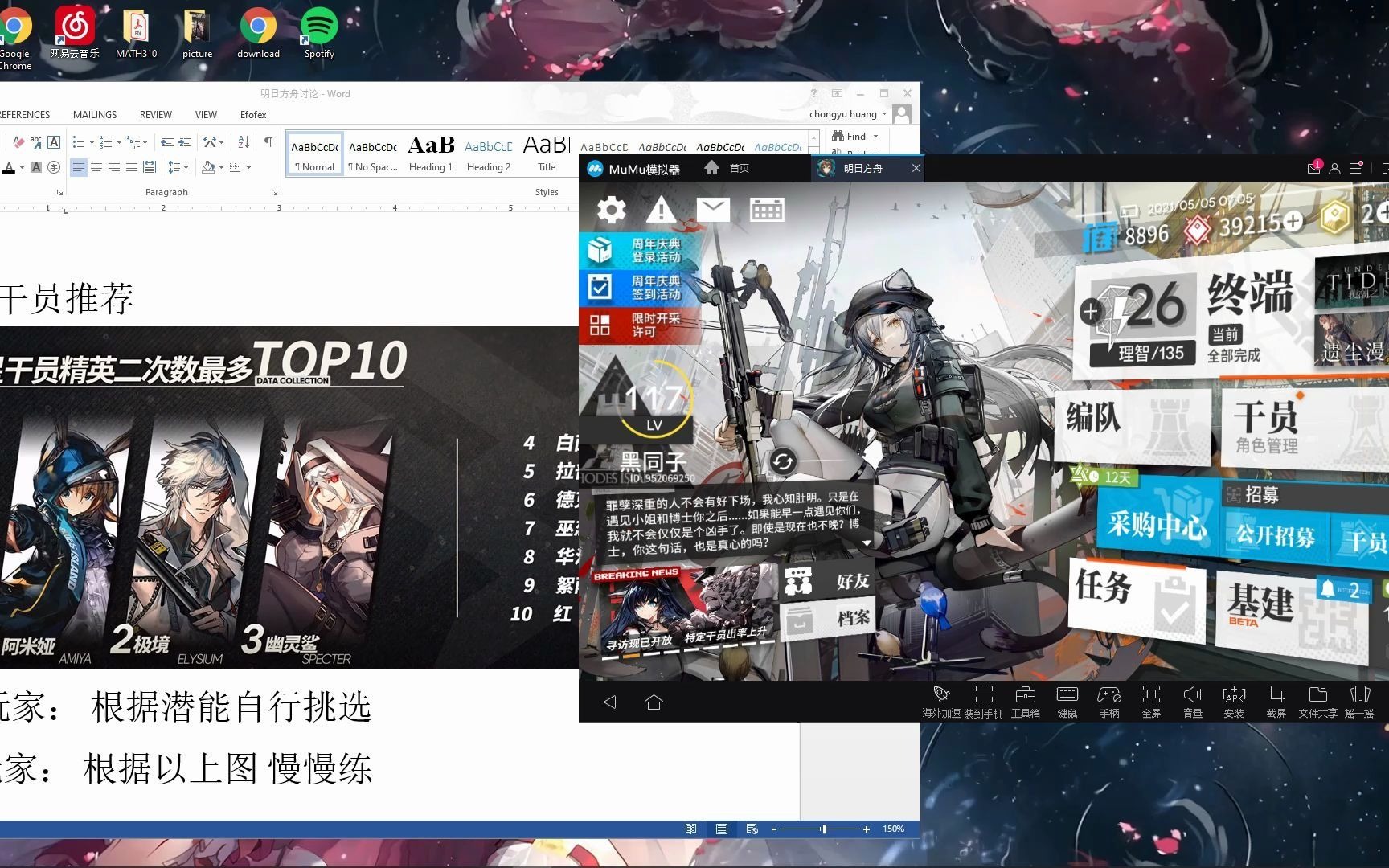Switch to Web Layout view in Word
This screenshot has height=868, width=1389.
click(752, 829)
